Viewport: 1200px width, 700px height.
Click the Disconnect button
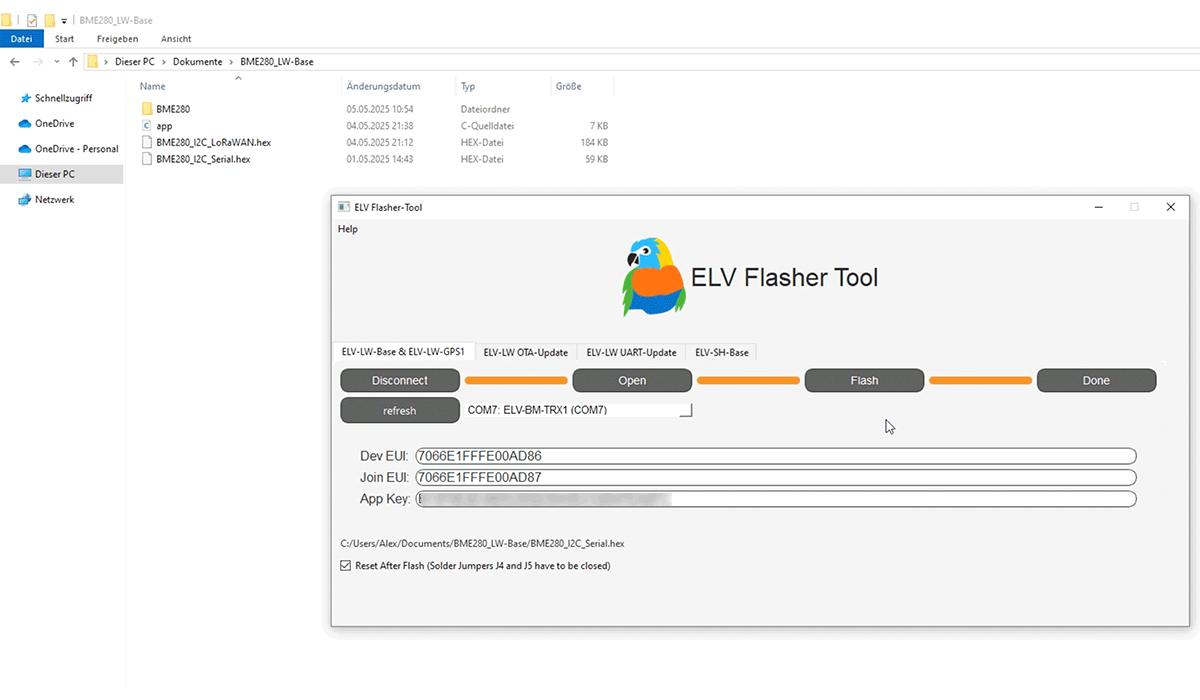400,380
